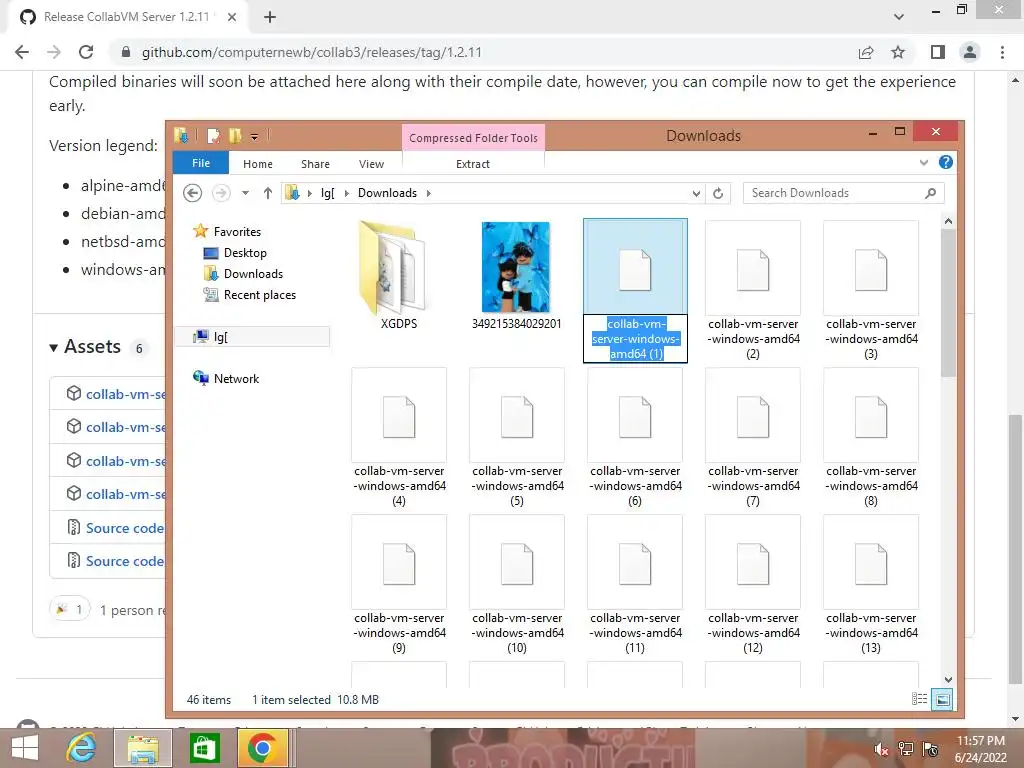Image resolution: width=1024 pixels, height=768 pixels.
Task: Select the collab-vm-server-windows-amd64 (11) file
Action: click(x=635, y=584)
